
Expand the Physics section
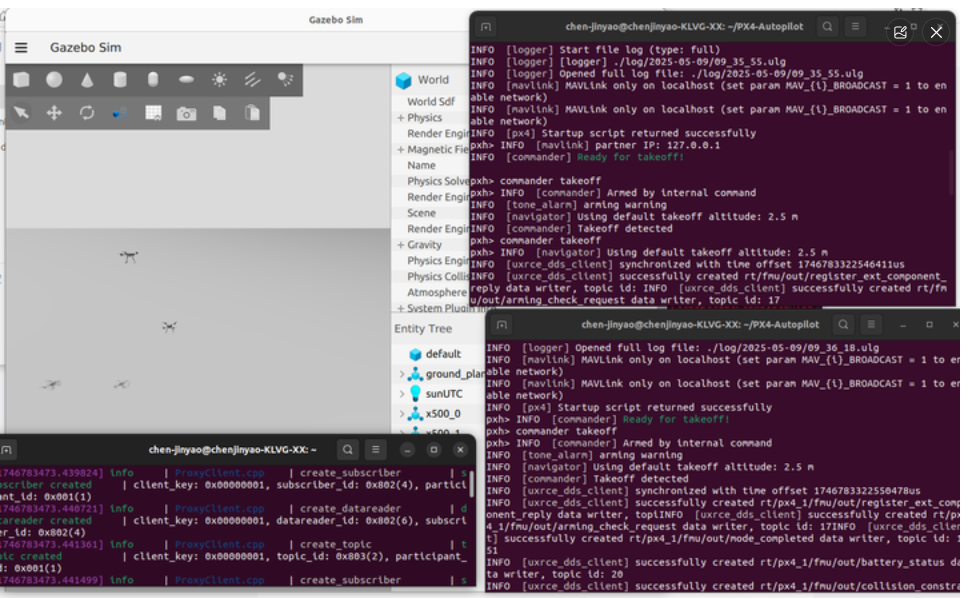(x=400, y=118)
